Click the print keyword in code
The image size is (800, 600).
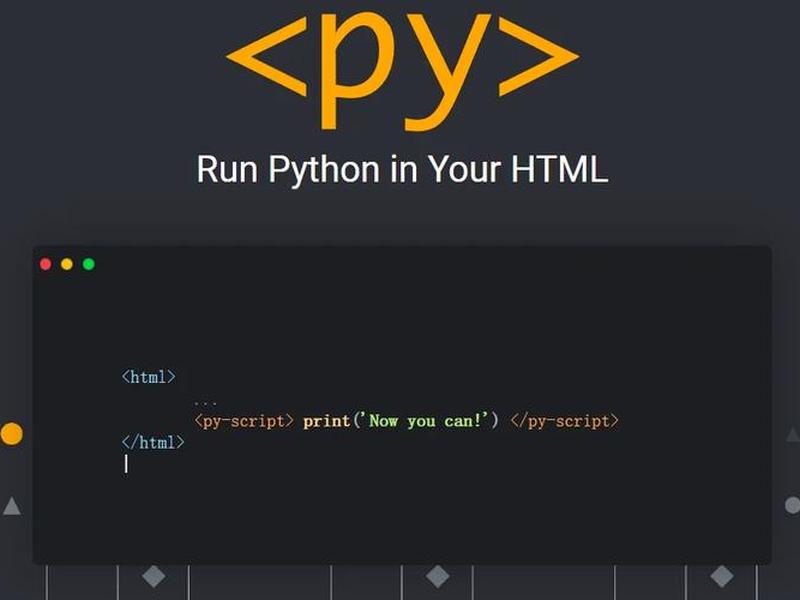tap(327, 421)
